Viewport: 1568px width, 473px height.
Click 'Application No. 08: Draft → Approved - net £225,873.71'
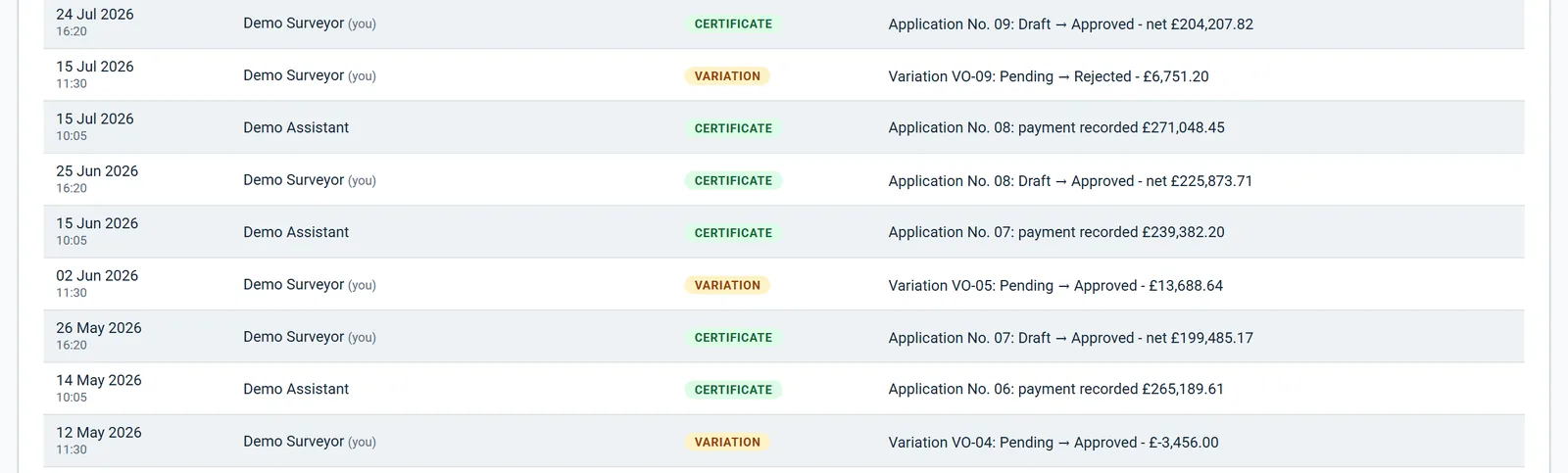pyautogui.click(x=1070, y=180)
